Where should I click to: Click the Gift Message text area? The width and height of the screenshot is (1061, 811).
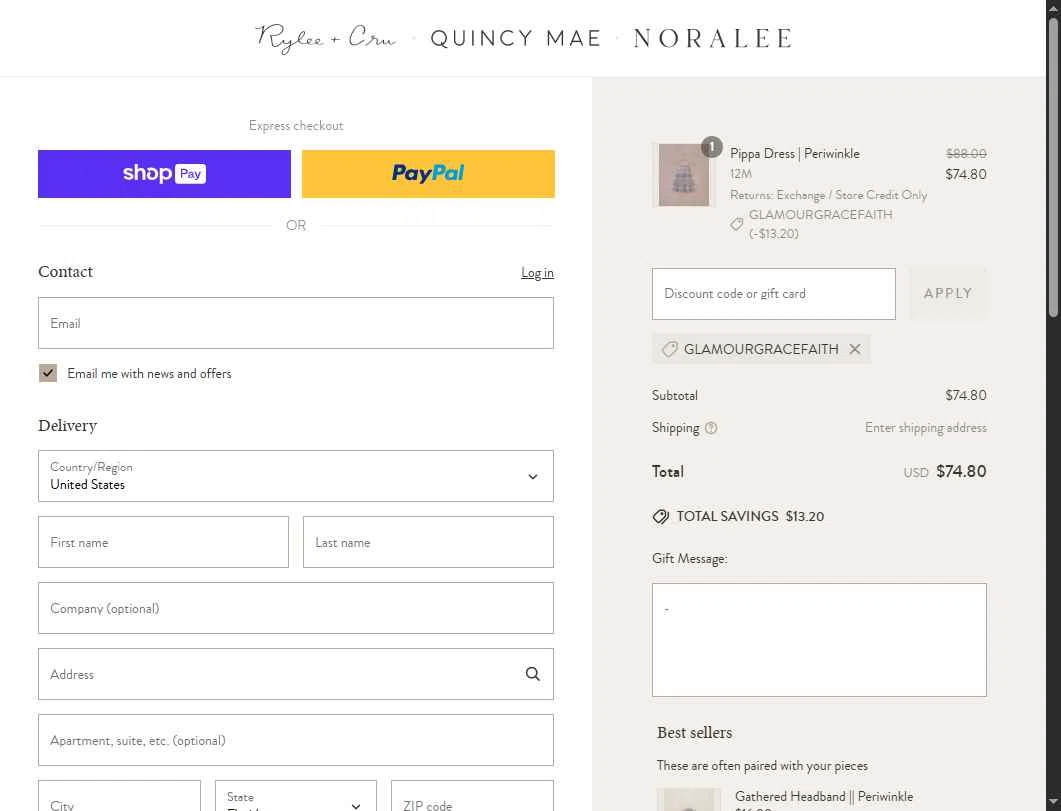click(819, 640)
